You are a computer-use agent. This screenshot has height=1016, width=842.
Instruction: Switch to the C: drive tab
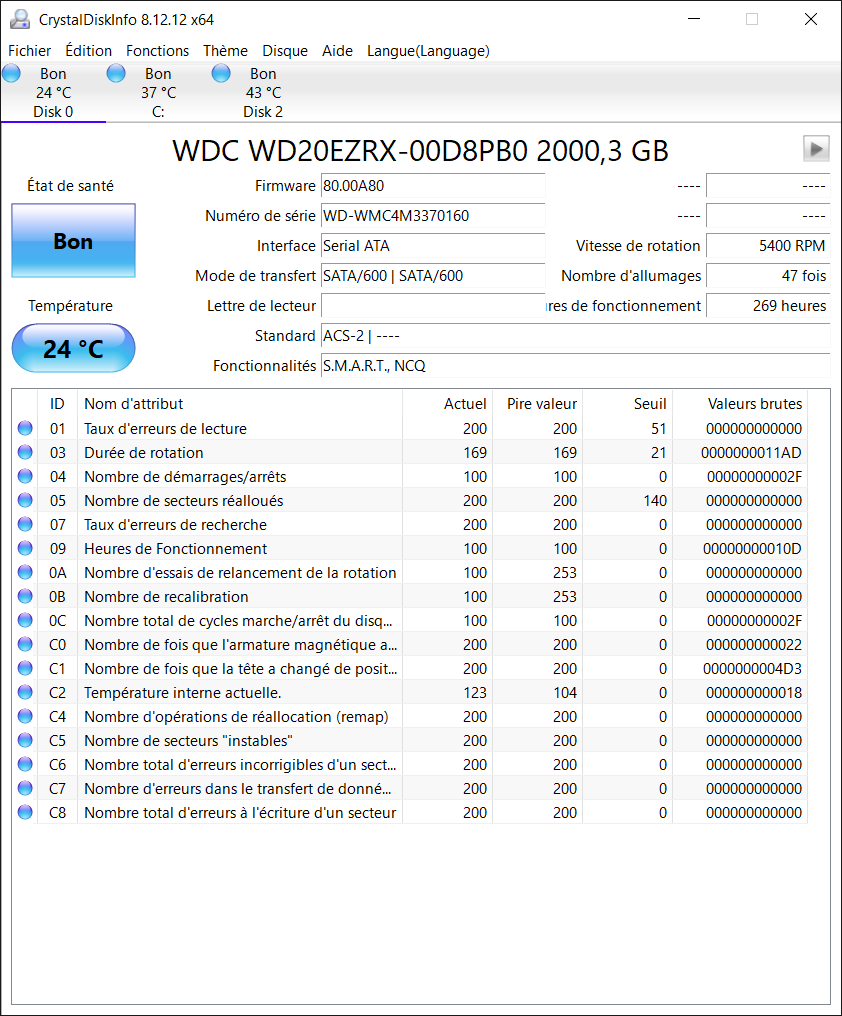coord(158,93)
